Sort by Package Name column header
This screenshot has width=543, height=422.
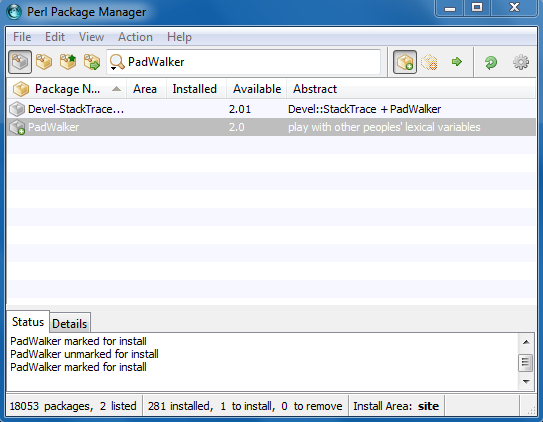pyautogui.click(x=67, y=89)
